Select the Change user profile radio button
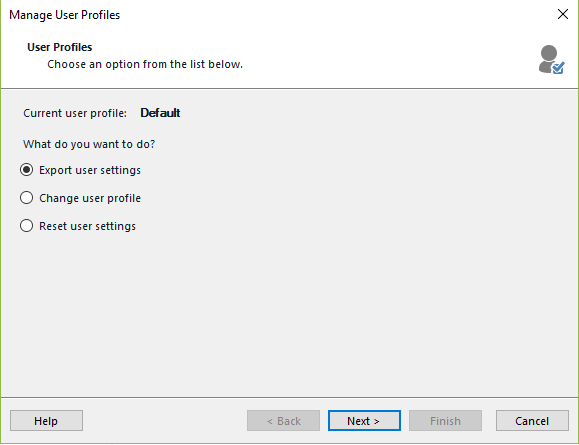The width and height of the screenshot is (579, 445). [x=27, y=198]
